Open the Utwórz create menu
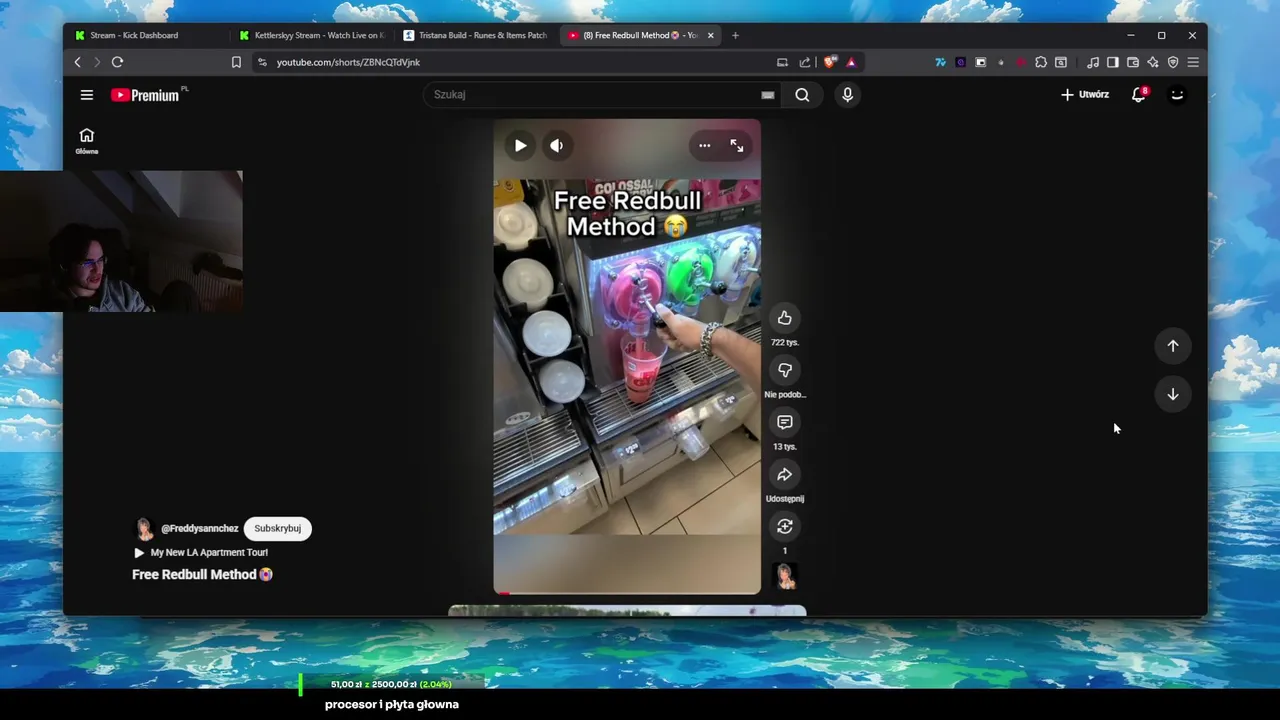 click(1085, 95)
